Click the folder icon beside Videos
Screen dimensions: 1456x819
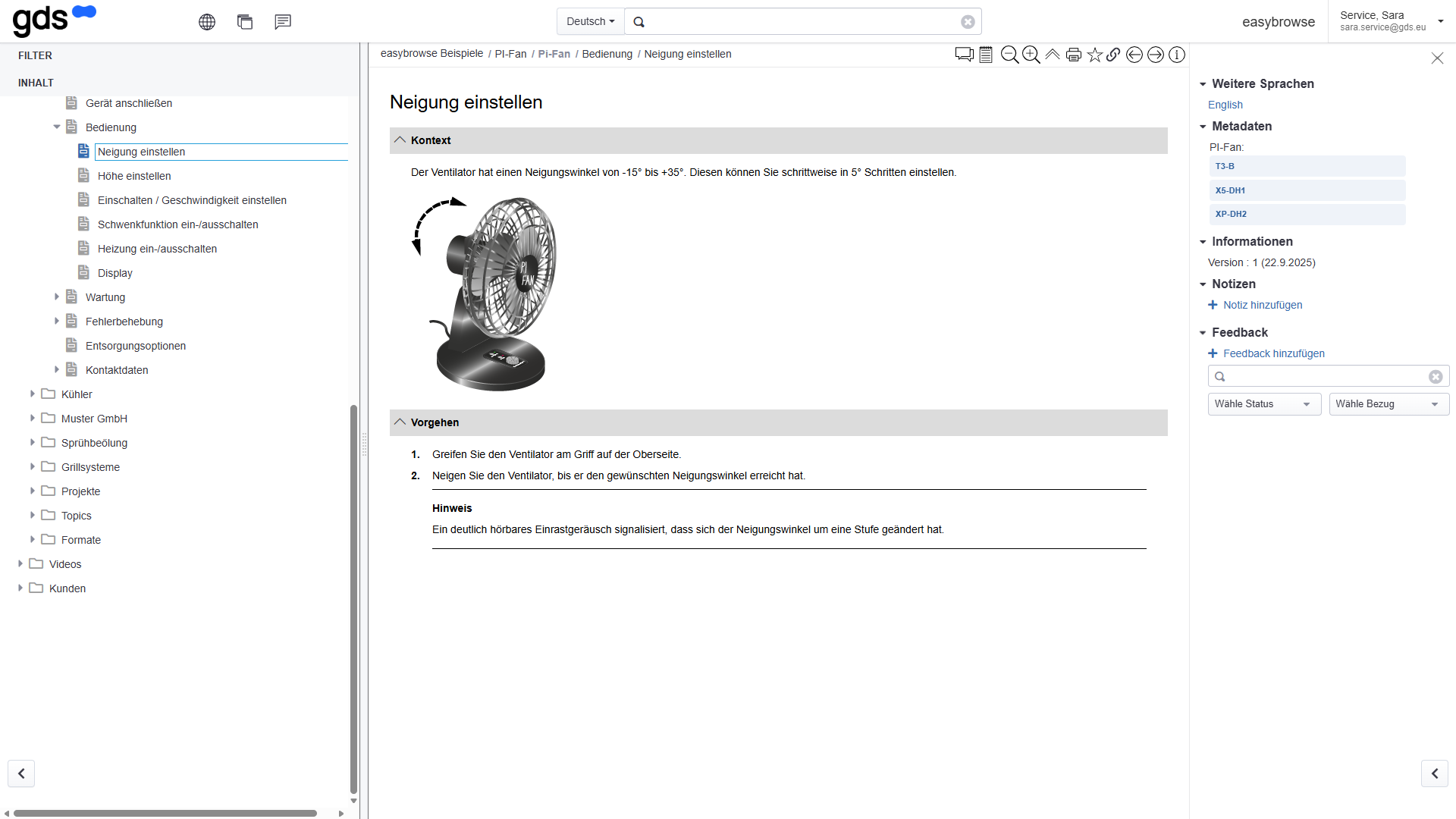(x=36, y=563)
